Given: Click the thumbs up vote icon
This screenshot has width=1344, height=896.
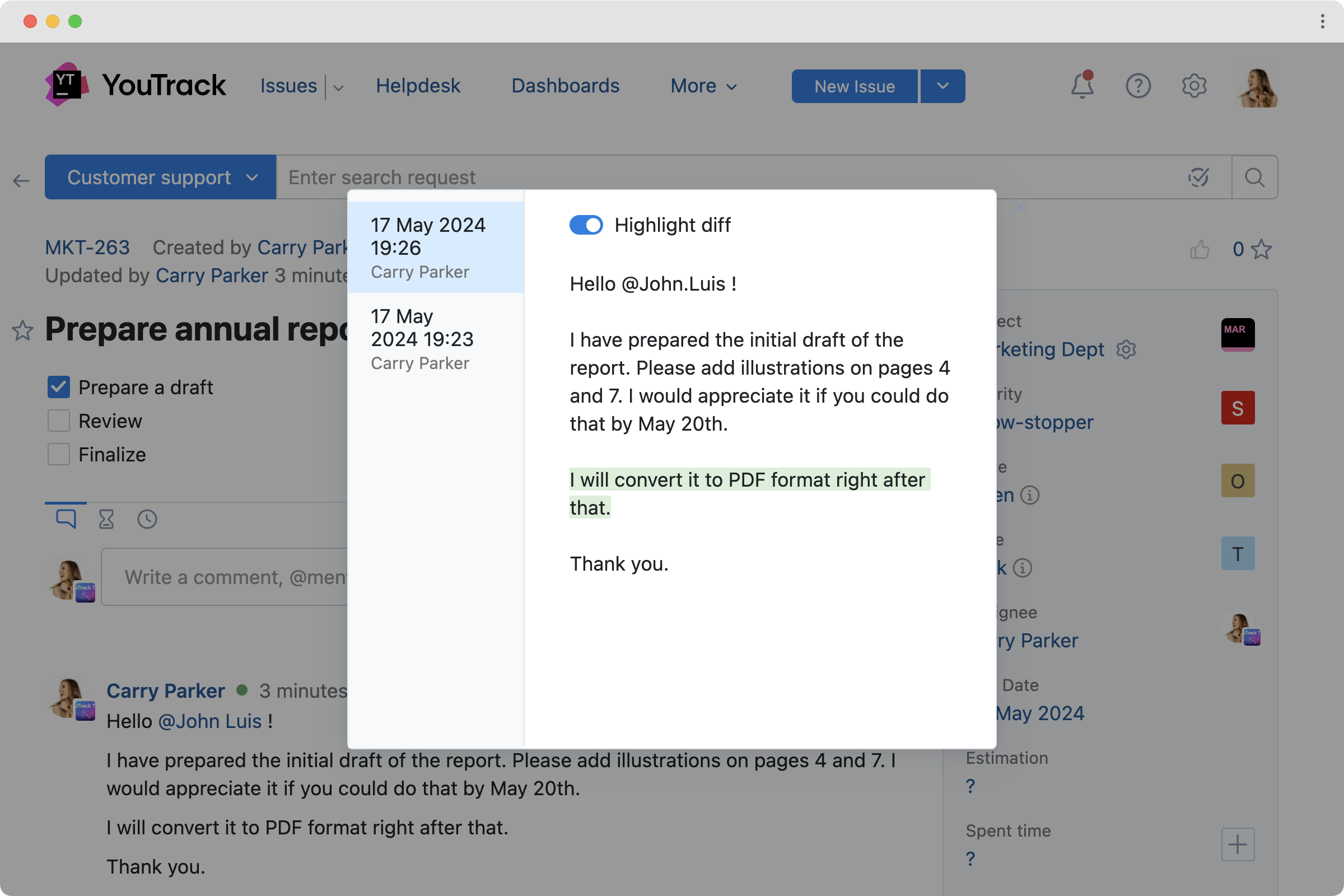Looking at the screenshot, I should point(1200,250).
